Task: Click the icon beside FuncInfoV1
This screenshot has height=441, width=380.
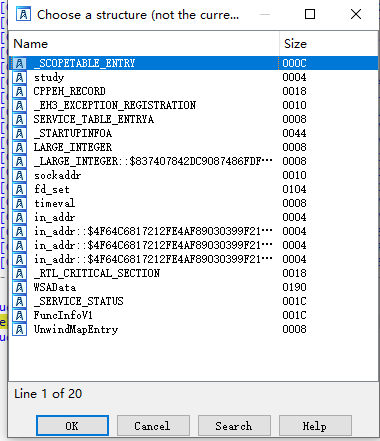Action: (19, 315)
